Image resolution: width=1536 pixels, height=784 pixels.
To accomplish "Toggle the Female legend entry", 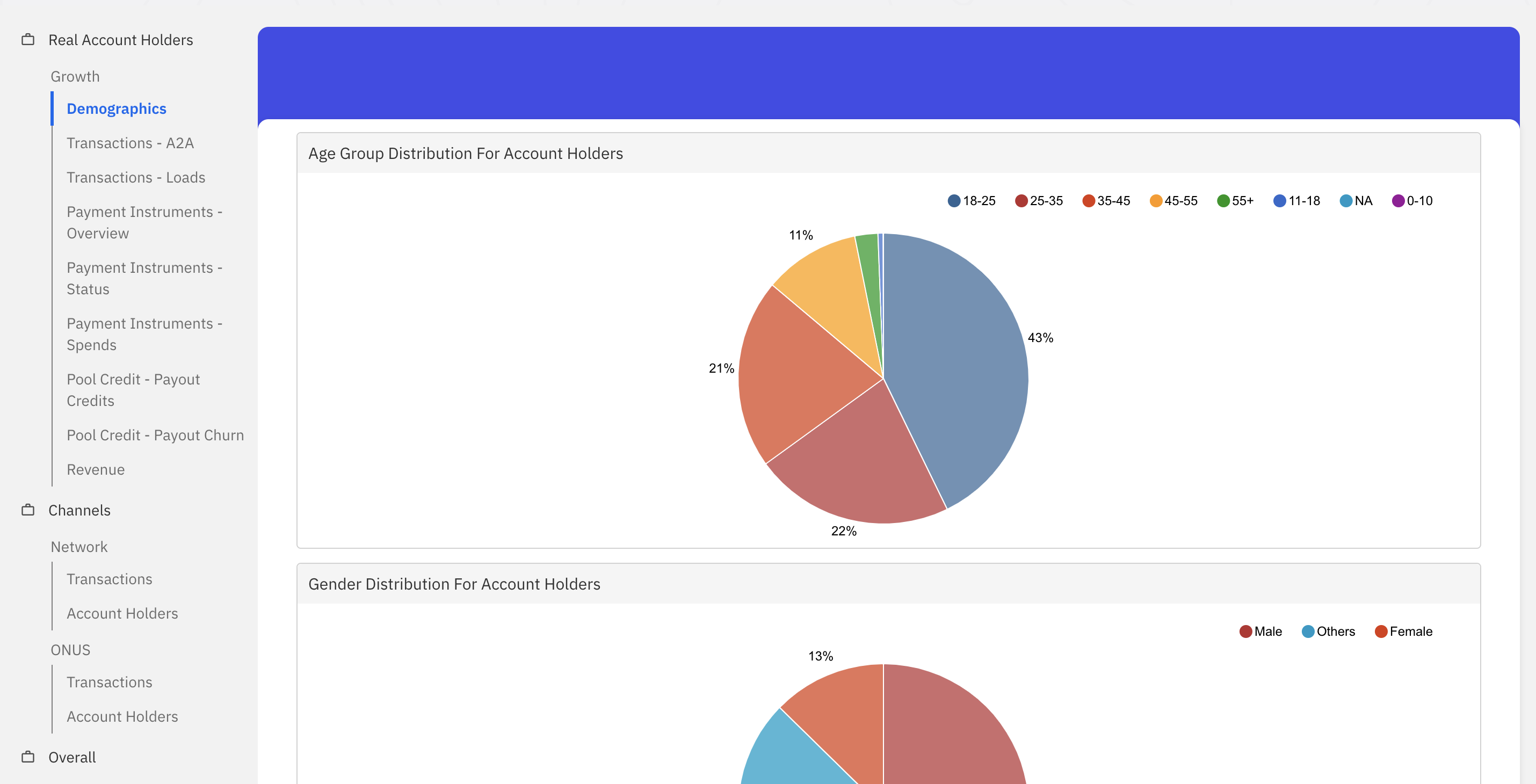I will tap(1404, 631).
